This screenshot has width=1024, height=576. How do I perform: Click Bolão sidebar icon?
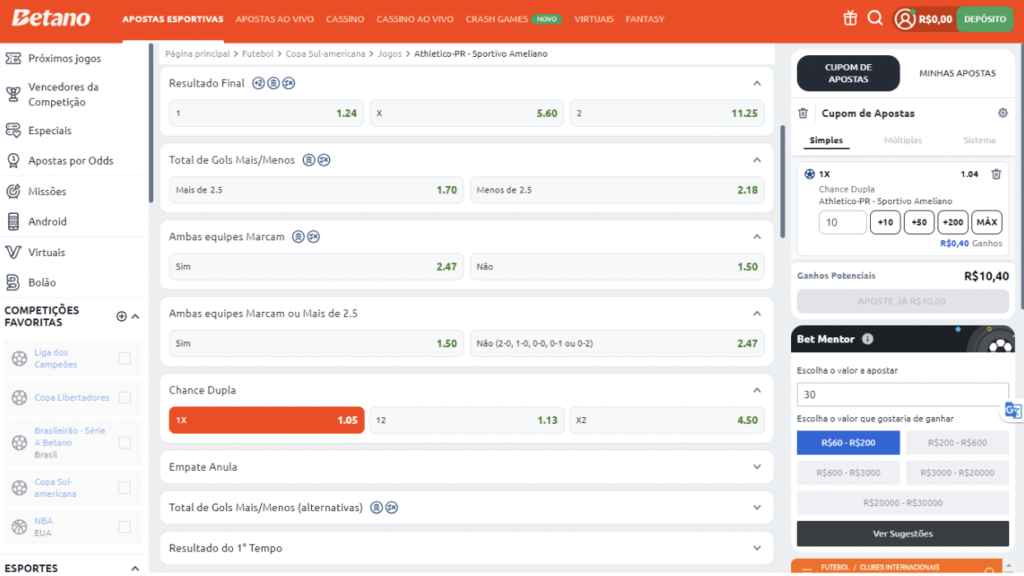(x=13, y=282)
